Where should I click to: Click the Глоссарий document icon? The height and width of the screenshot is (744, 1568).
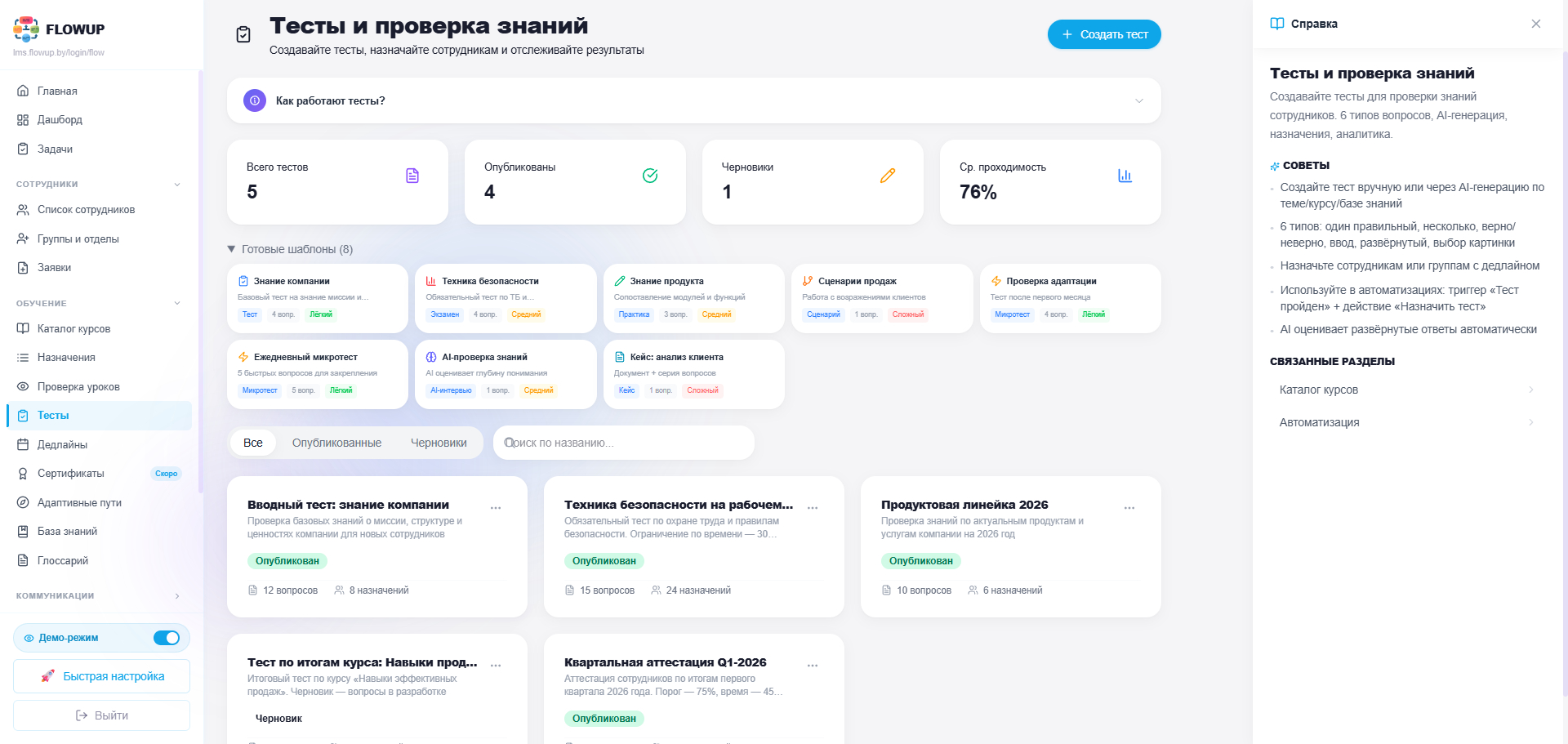23,560
